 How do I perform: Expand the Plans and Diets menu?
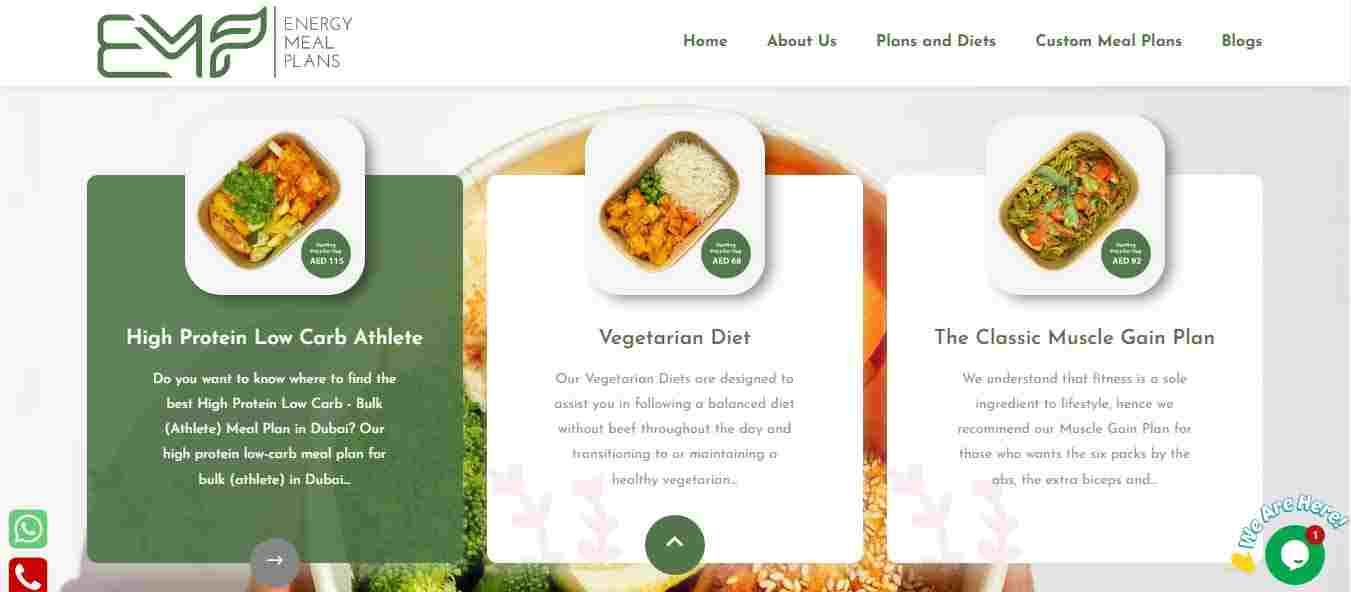coord(936,41)
